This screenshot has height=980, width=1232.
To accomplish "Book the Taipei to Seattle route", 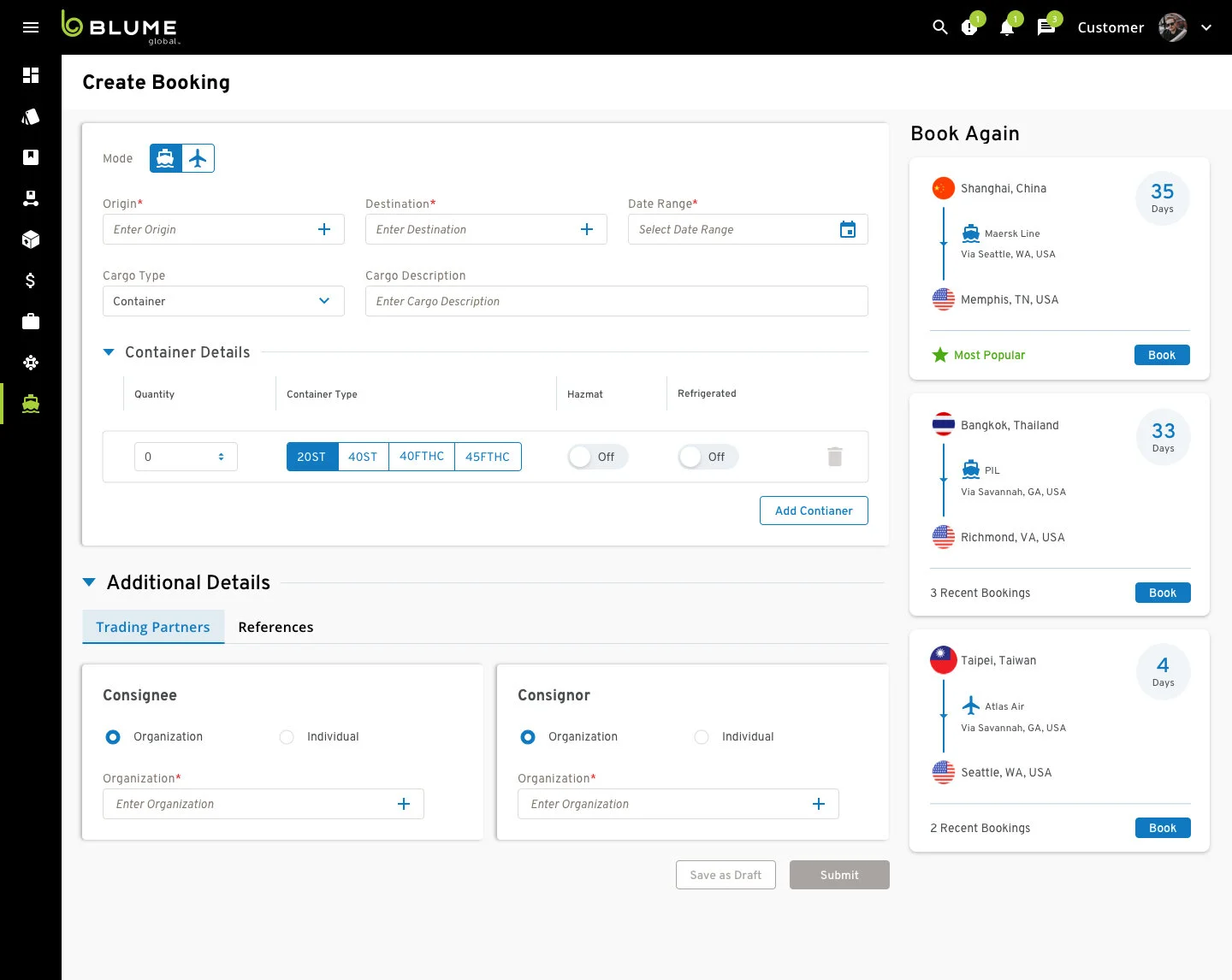I will [1163, 828].
